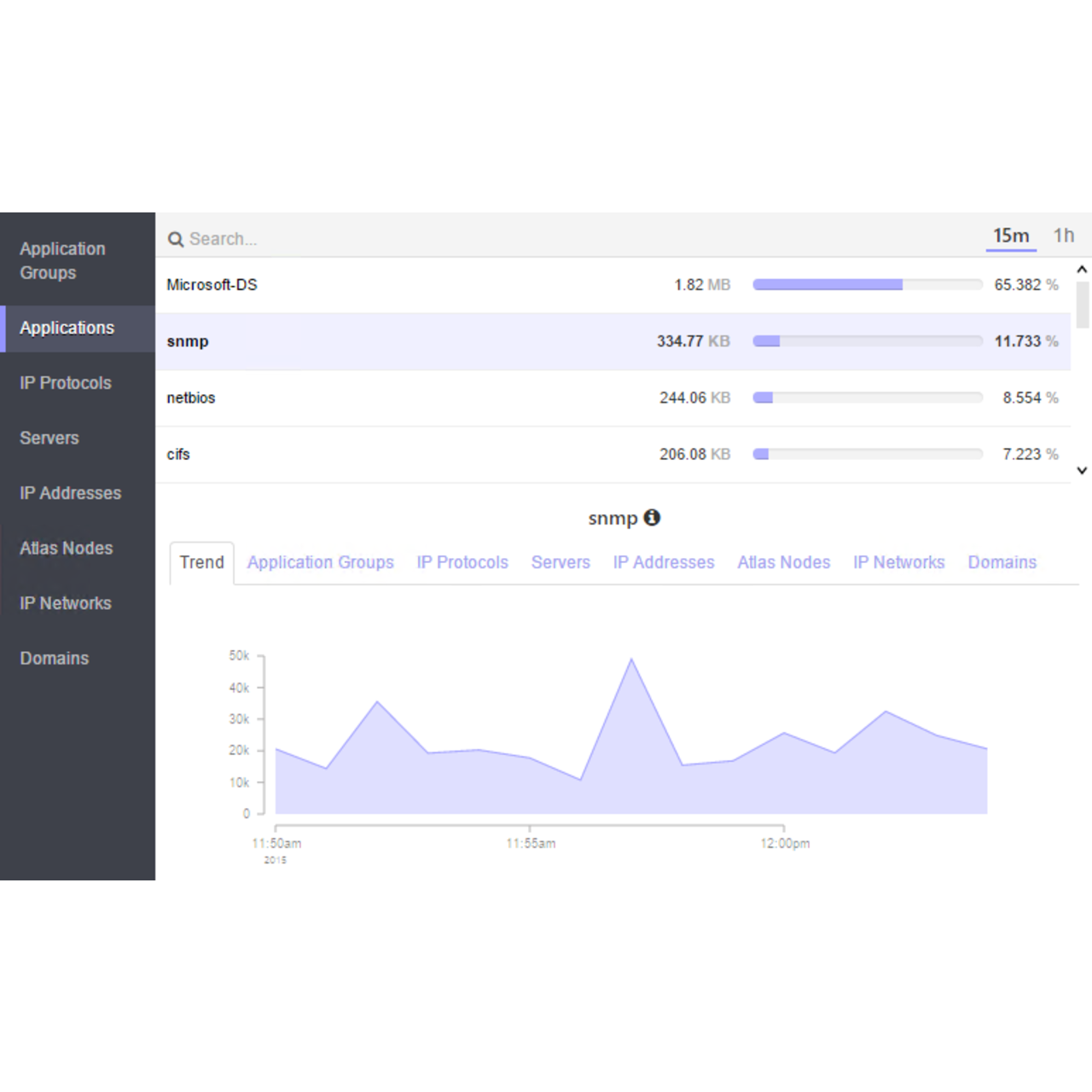Open the Domains detail tab
The width and height of the screenshot is (1092, 1092).
pyautogui.click(x=1002, y=563)
